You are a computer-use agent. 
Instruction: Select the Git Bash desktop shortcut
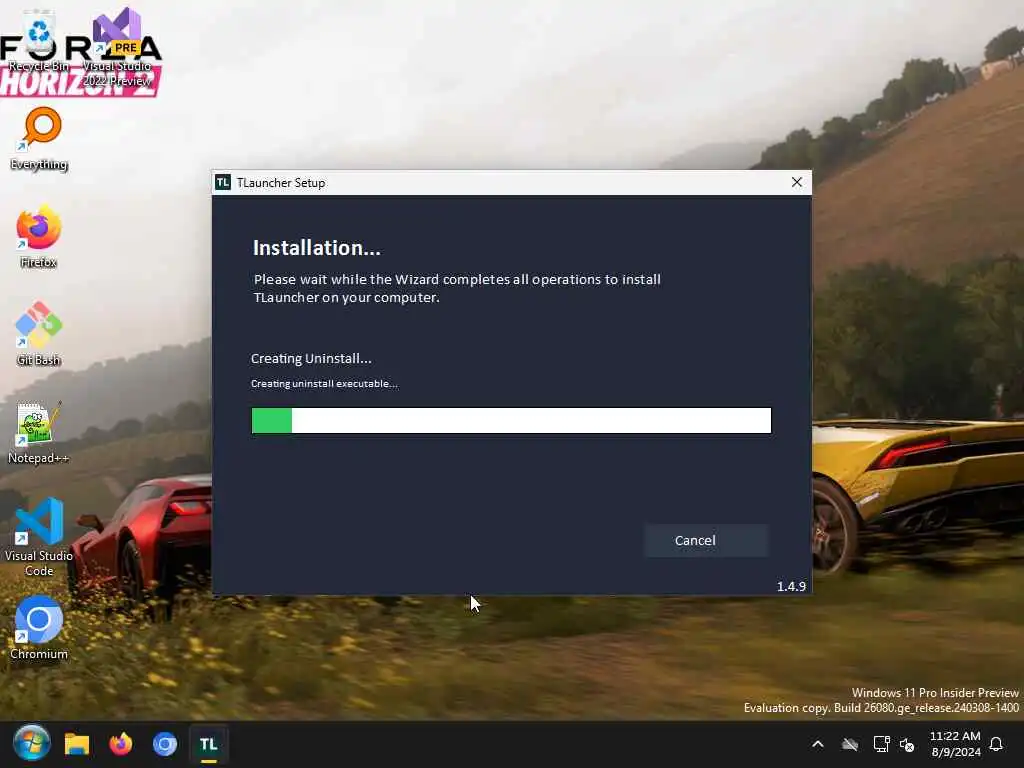coord(39,334)
